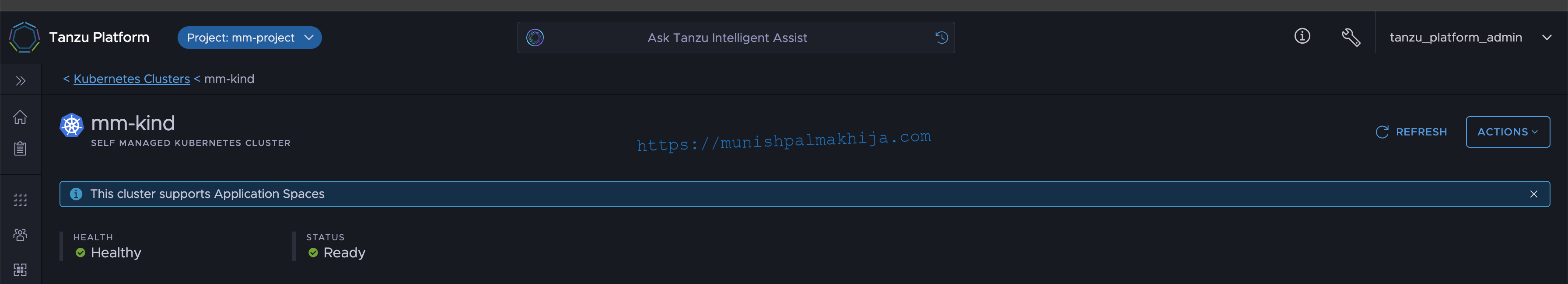Open the users group icon in sidebar
The width and height of the screenshot is (1568, 284).
point(20,235)
